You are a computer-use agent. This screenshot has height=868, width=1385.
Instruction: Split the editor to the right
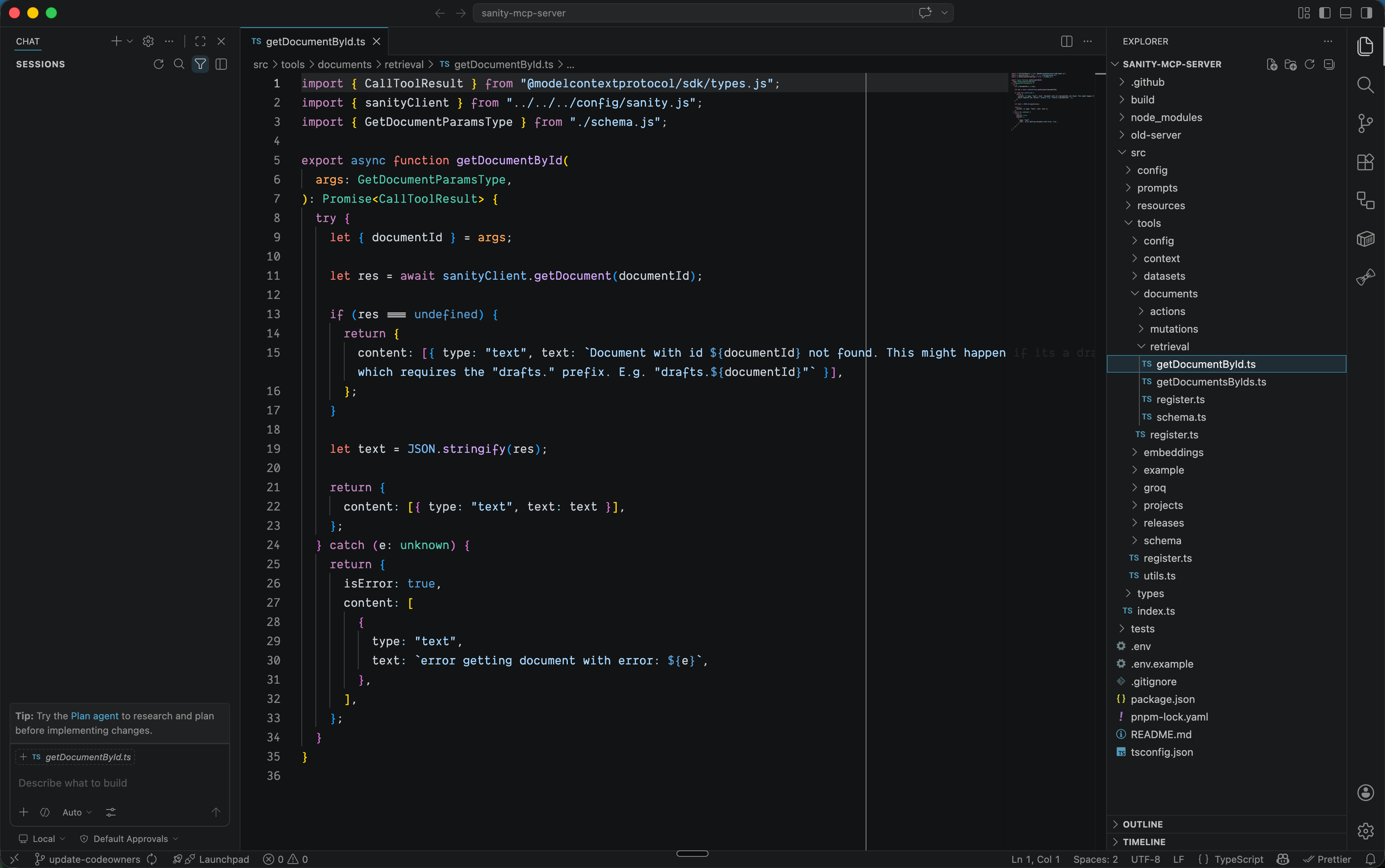[x=1066, y=41]
